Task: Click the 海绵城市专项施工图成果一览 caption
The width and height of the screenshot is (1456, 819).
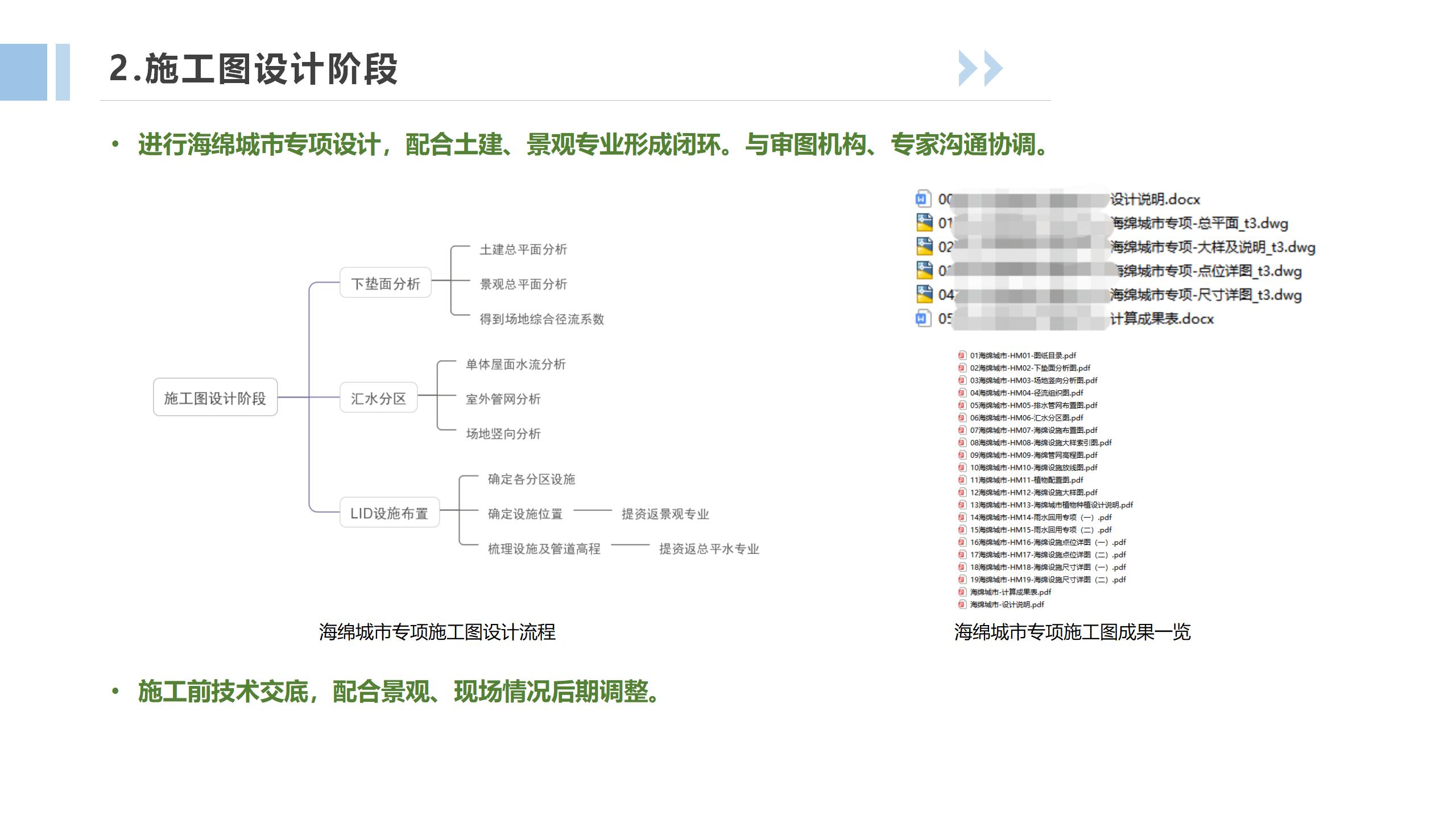Action: (1072, 632)
